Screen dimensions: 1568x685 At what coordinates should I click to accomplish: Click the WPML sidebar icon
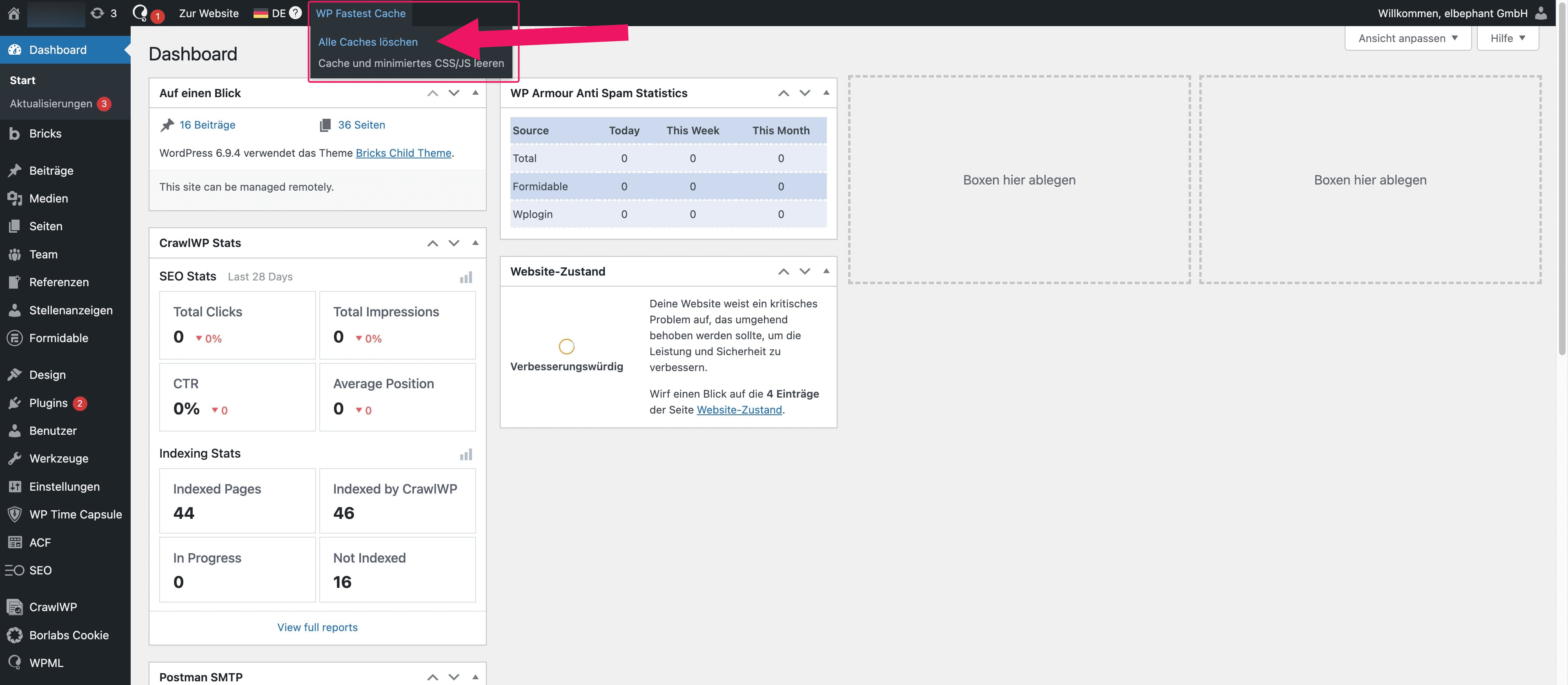(15, 663)
